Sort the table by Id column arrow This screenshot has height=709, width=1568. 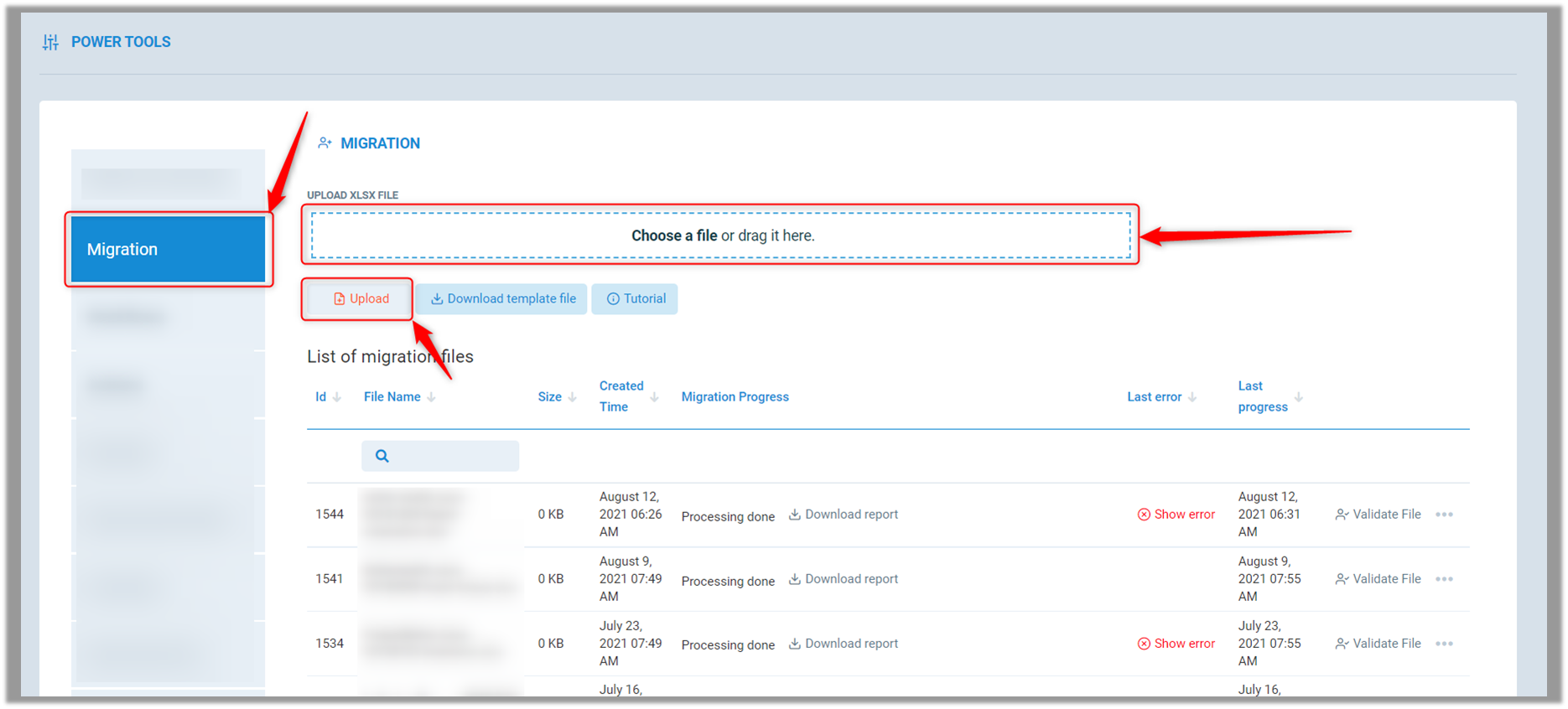337,397
